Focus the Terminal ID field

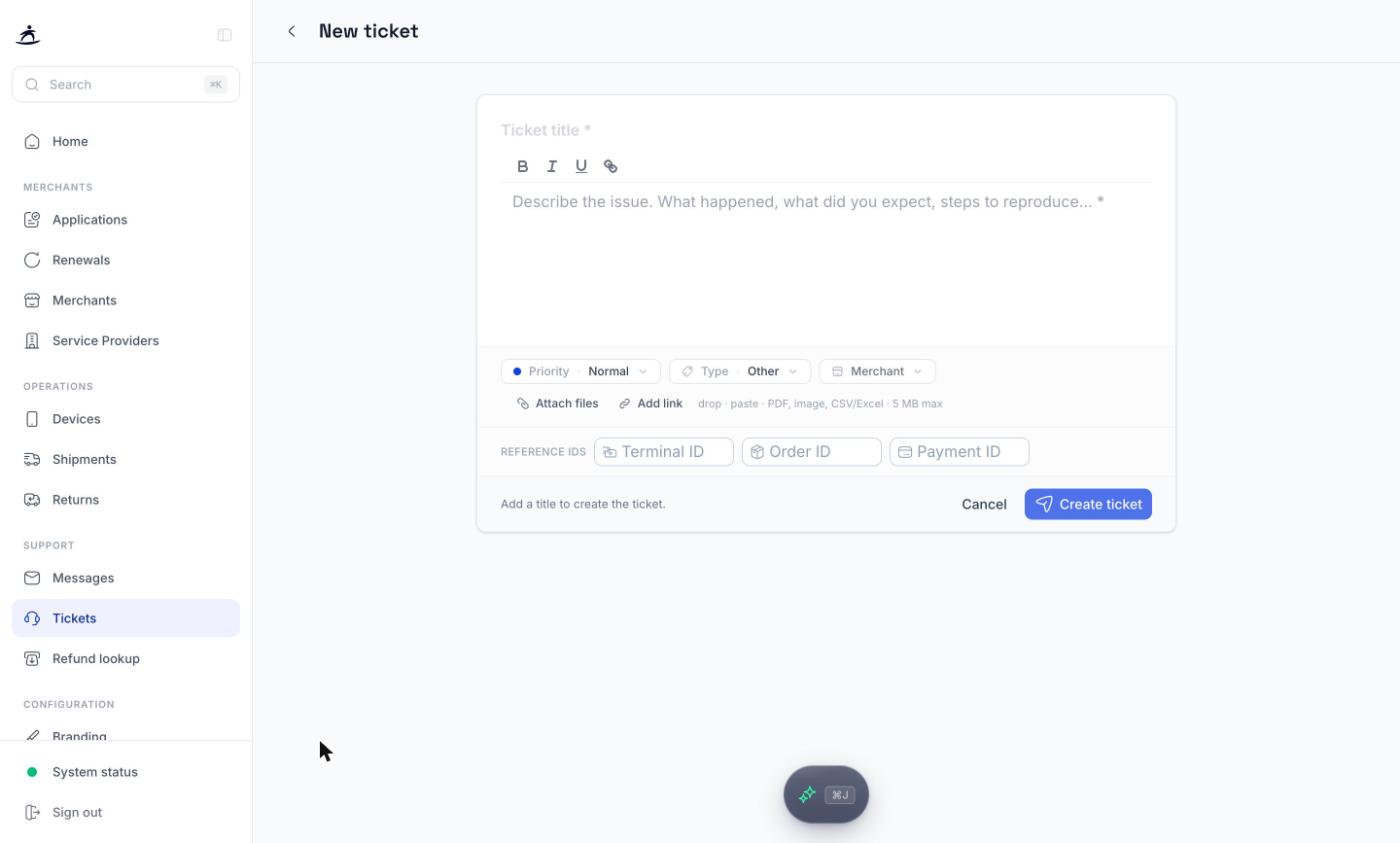point(664,452)
